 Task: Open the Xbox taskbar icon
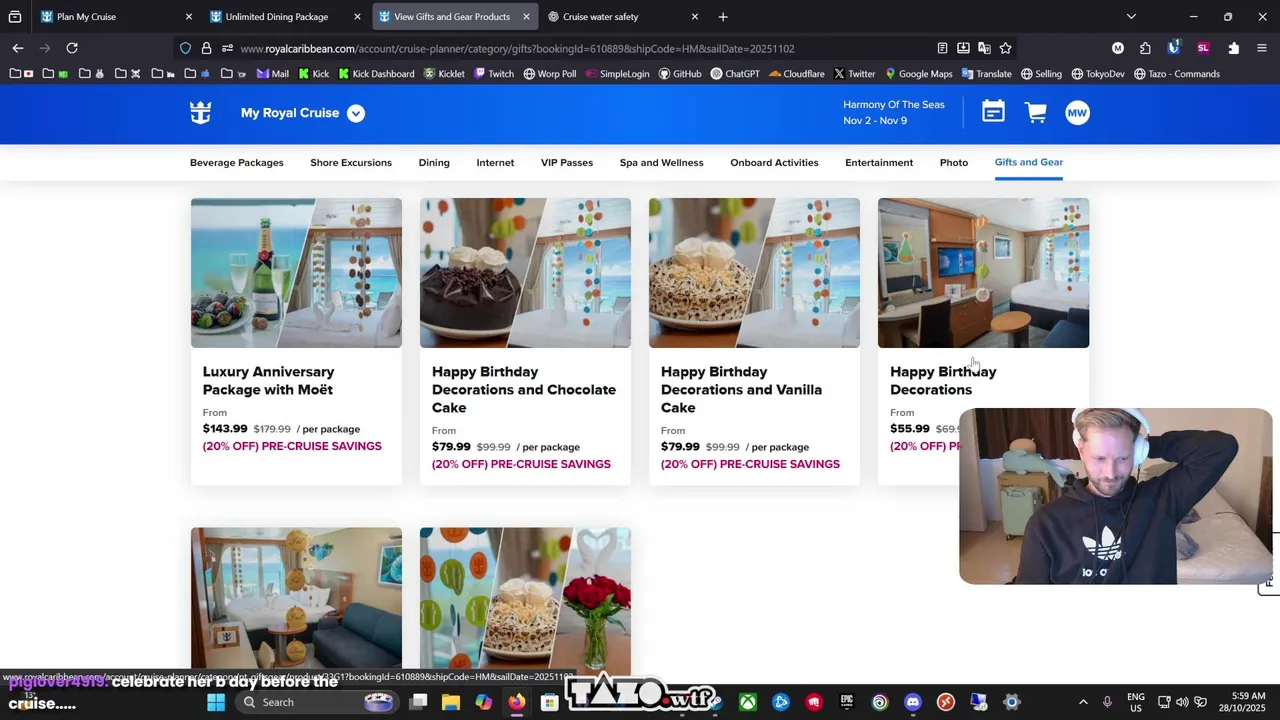[x=748, y=702]
